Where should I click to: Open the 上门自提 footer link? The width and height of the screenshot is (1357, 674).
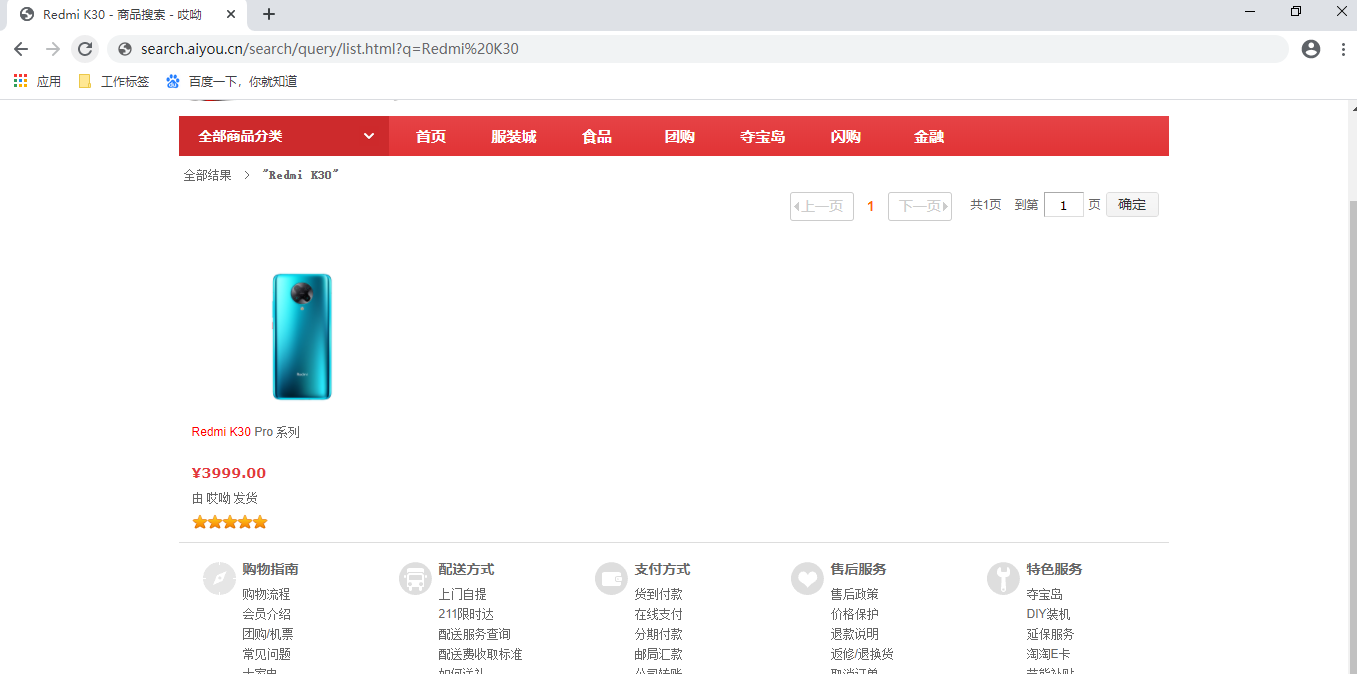click(462, 594)
